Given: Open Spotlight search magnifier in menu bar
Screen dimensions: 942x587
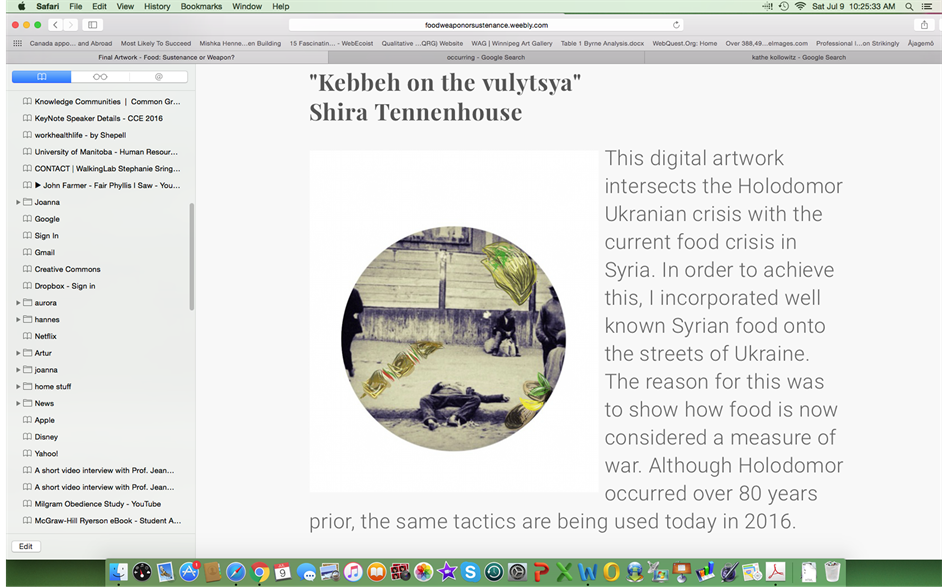Looking at the screenshot, I should pos(909,7).
